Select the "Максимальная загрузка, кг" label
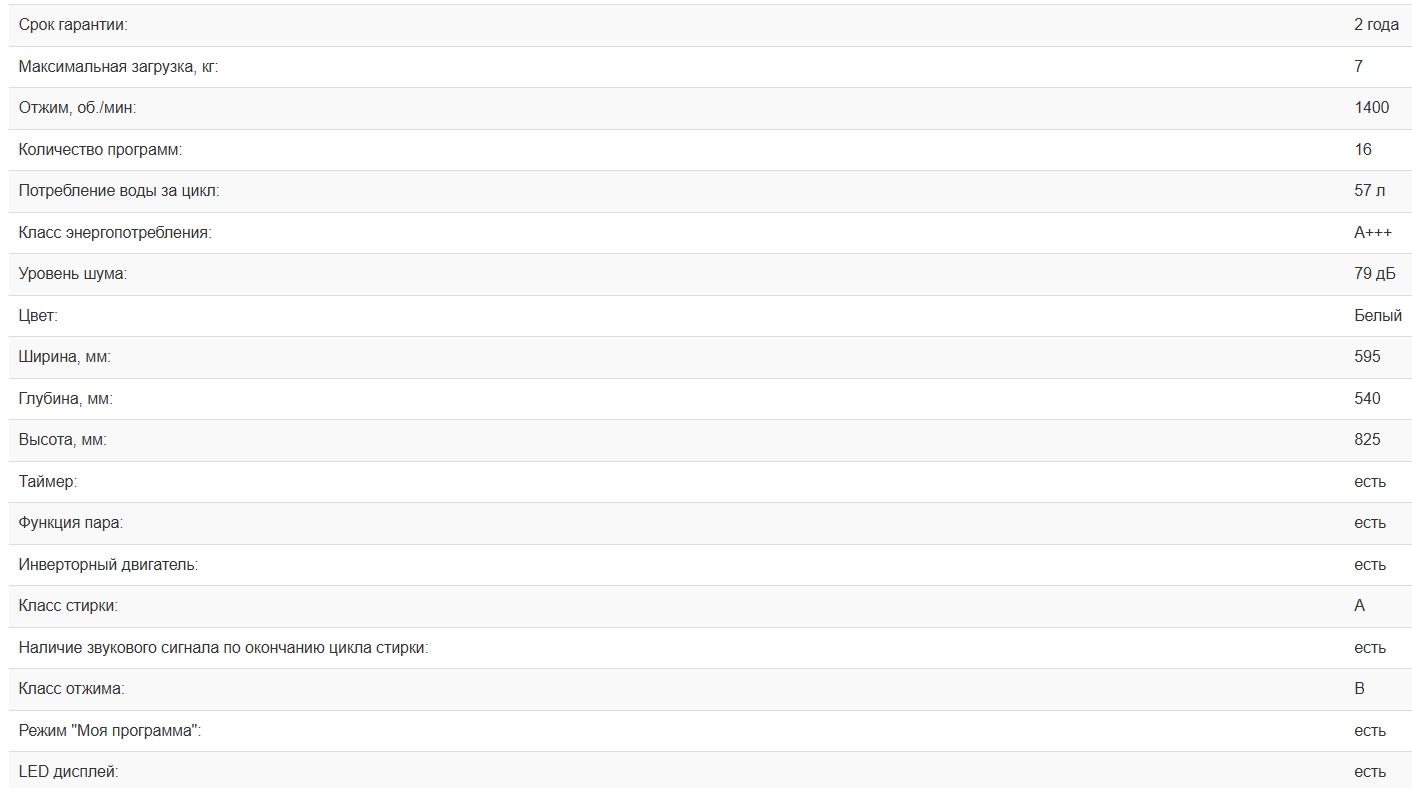1412x788 pixels. pyautogui.click(x=118, y=67)
